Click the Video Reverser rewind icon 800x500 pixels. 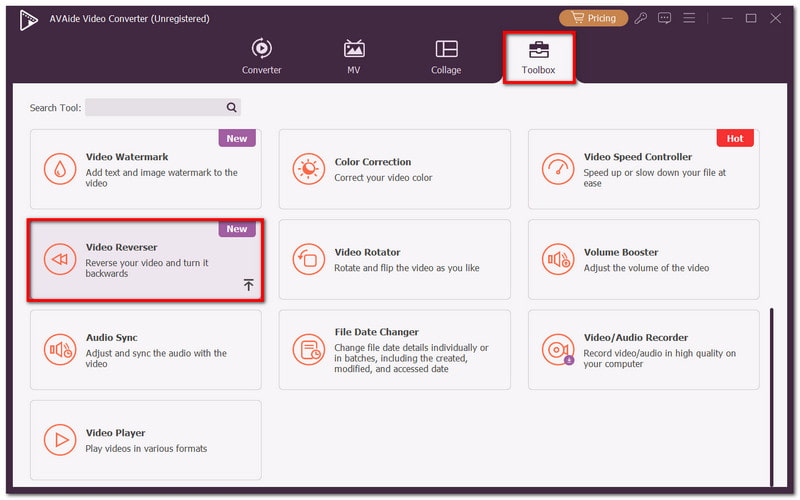(60, 260)
